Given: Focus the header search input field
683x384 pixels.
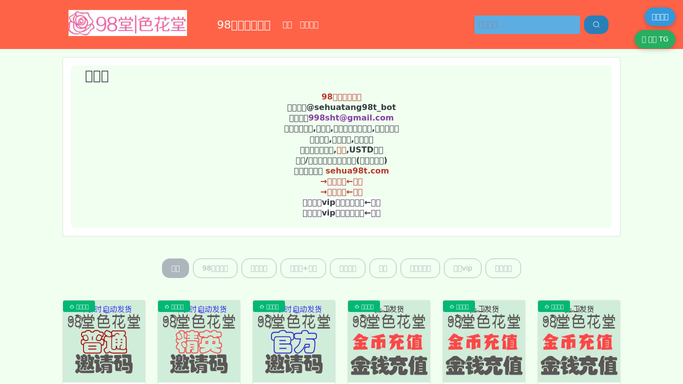Looking at the screenshot, I should coord(527,25).
